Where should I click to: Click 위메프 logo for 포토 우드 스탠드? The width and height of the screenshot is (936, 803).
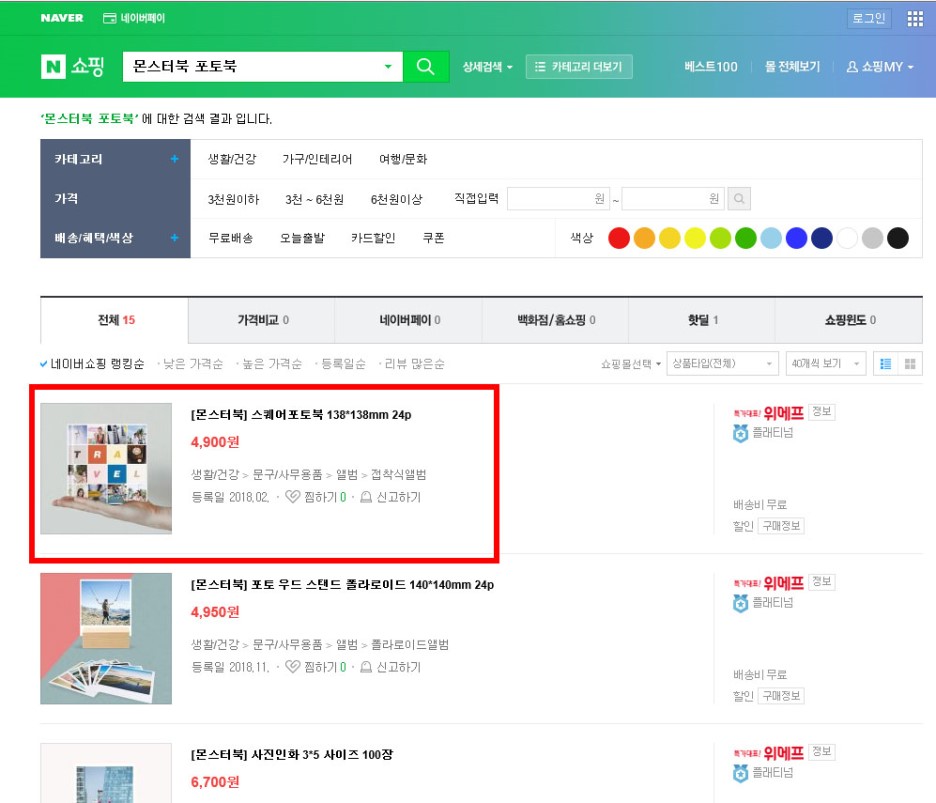coord(768,583)
